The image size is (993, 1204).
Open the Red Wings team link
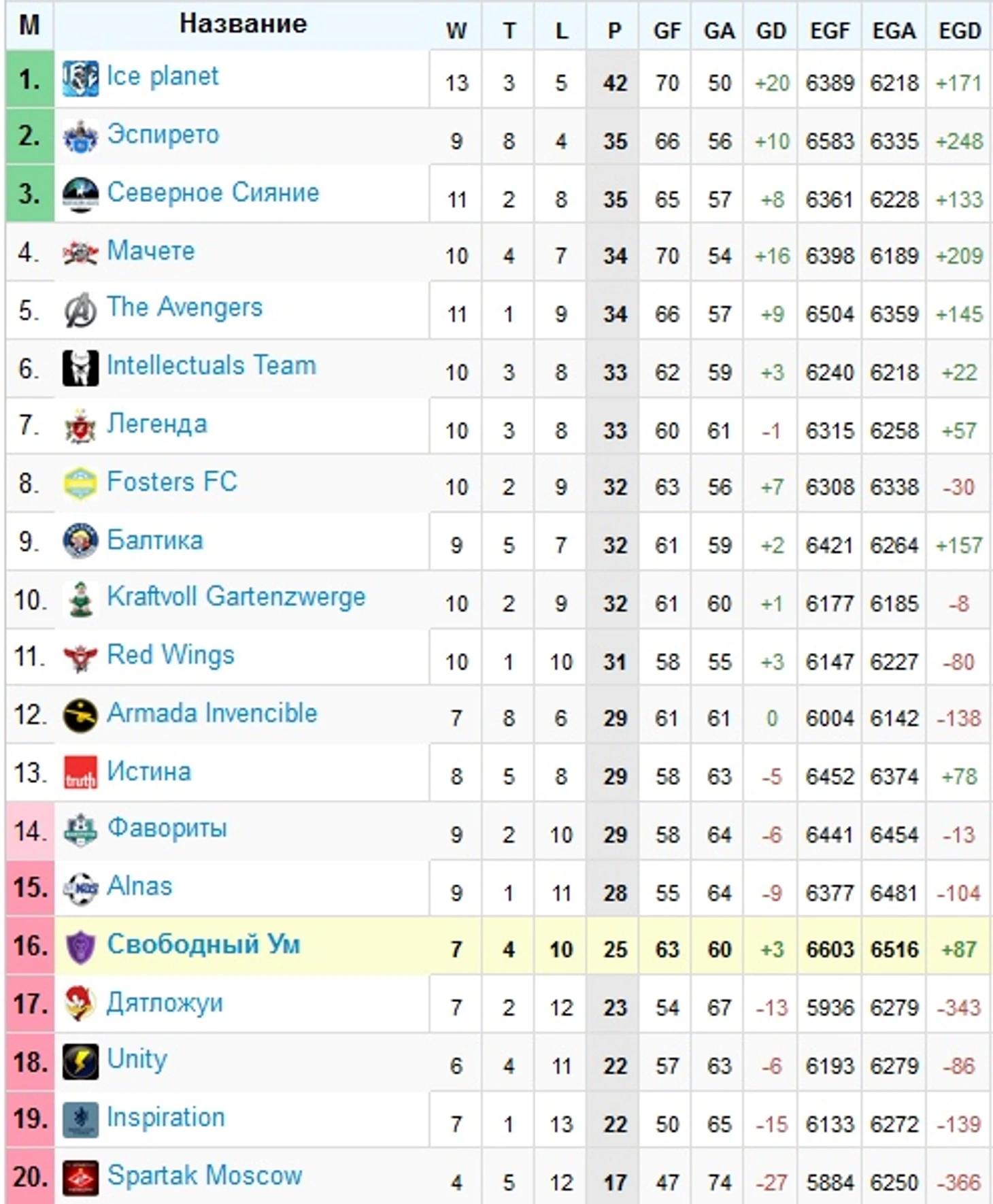click(x=171, y=655)
